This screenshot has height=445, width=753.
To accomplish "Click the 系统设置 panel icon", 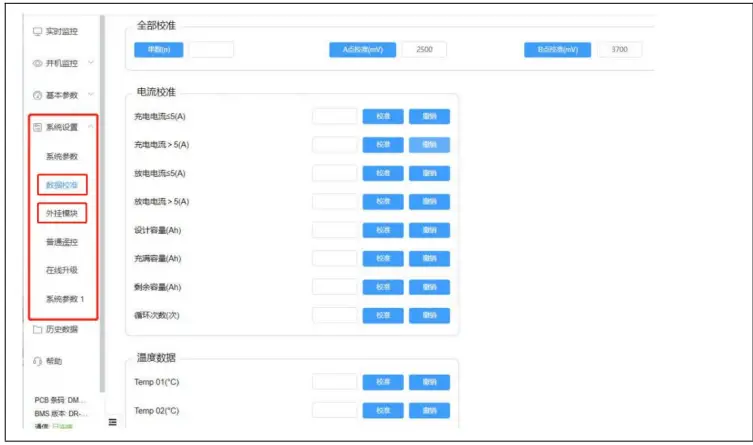I will tap(37, 127).
